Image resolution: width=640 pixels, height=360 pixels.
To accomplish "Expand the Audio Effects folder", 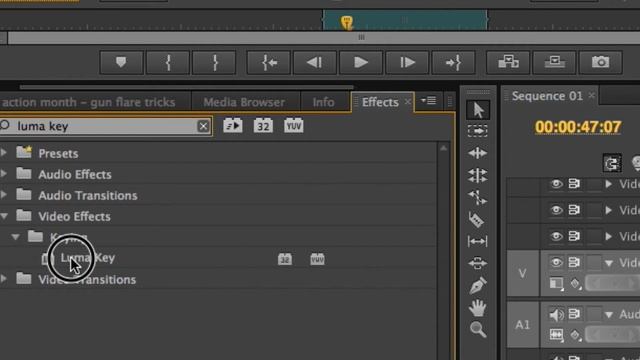I will [4, 173].
